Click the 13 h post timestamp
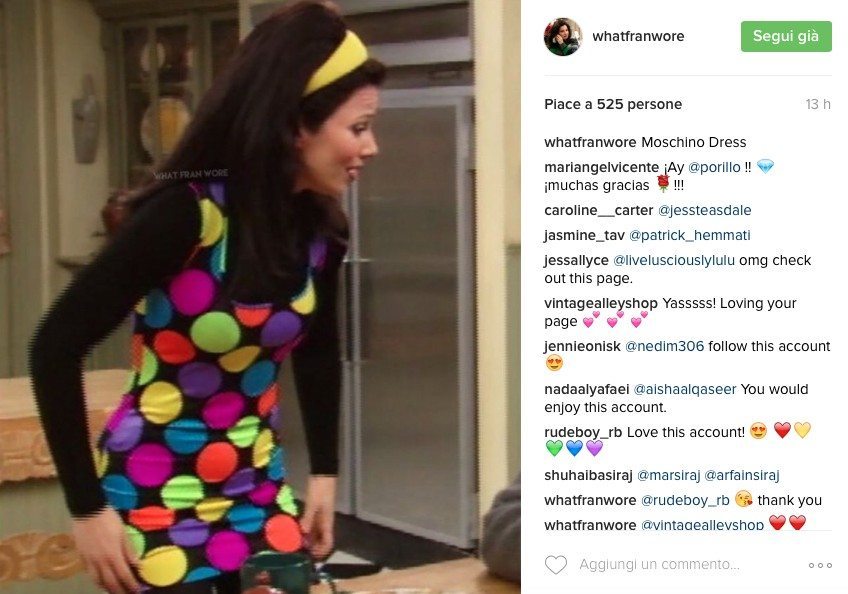Screen dimensions: 848x594 coord(818,104)
